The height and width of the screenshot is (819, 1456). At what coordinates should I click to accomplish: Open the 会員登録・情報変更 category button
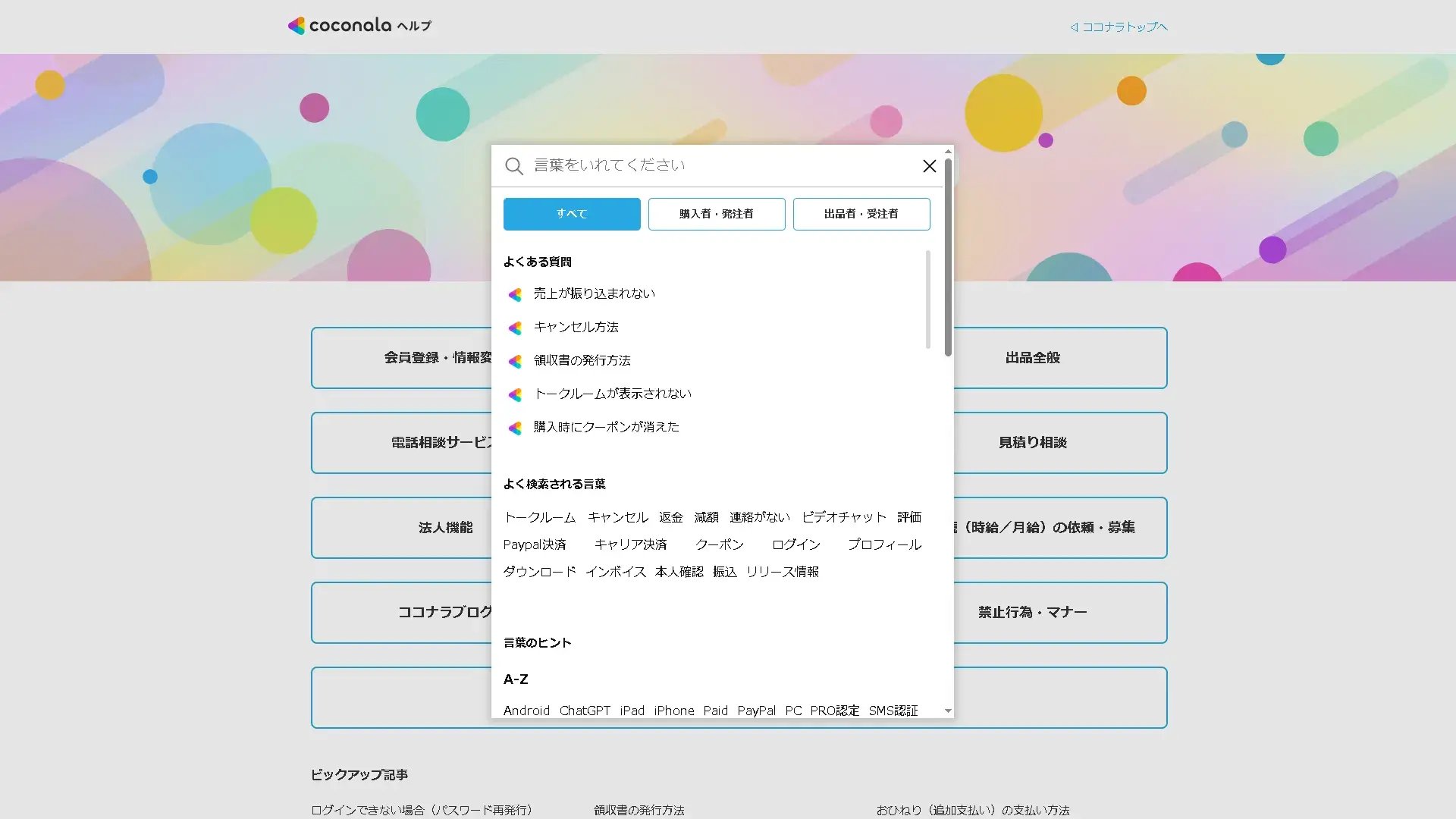point(402,358)
